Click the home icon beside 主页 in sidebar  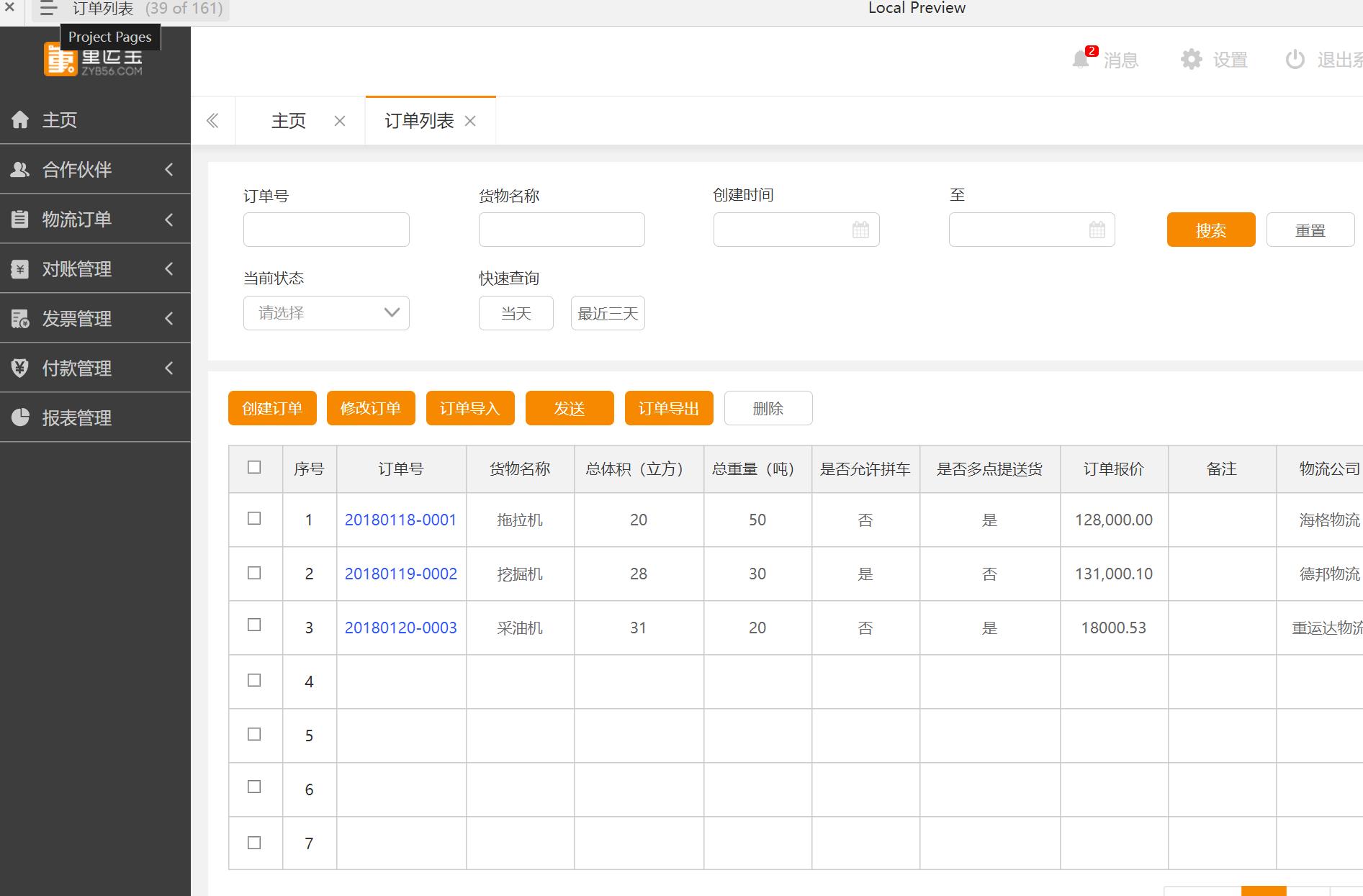tap(21, 119)
